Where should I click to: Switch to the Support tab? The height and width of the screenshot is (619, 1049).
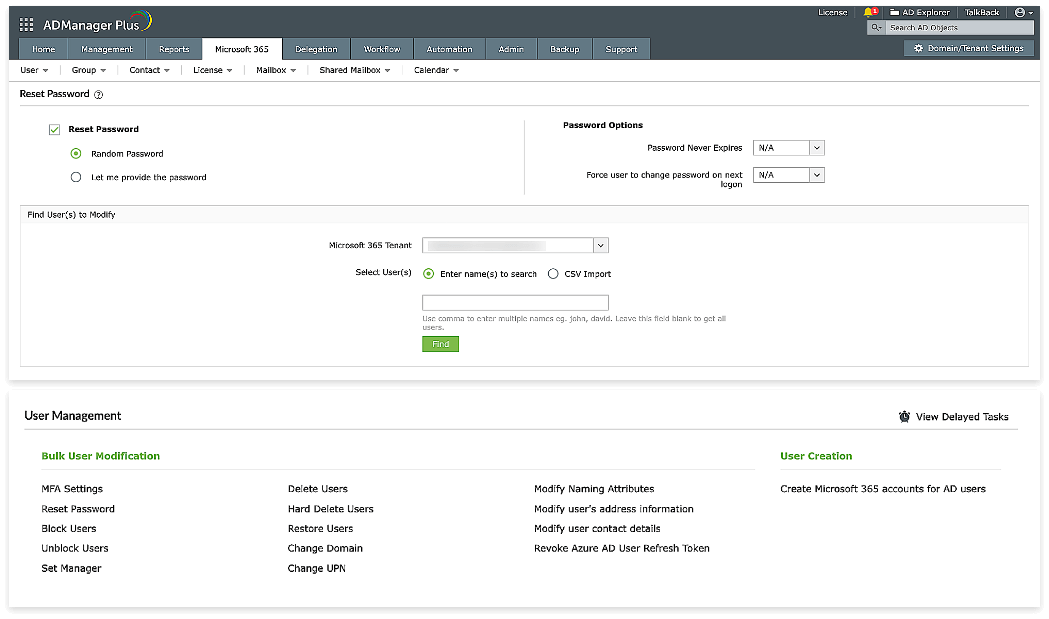click(x=622, y=49)
